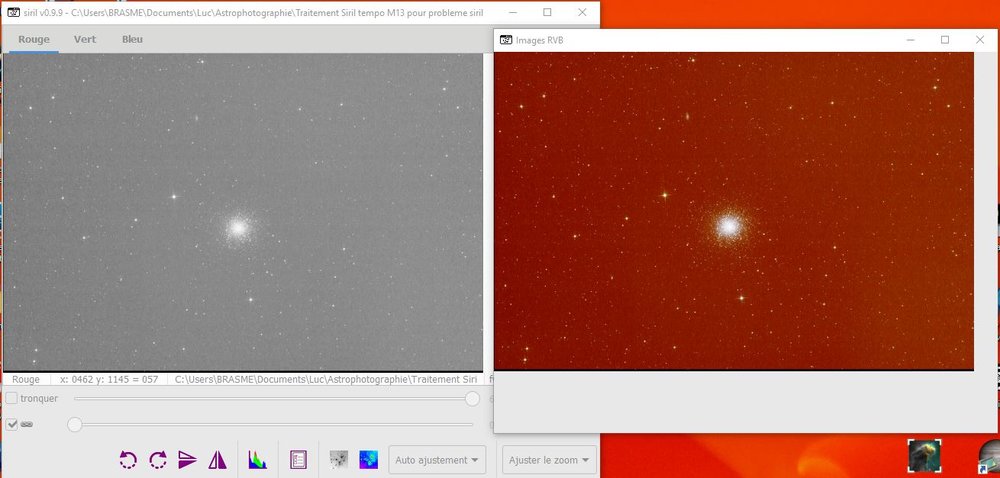Image resolution: width=1000 pixels, height=478 pixels.
Task: Rotate the image 90° counter-clockwise
Action: (x=128, y=460)
